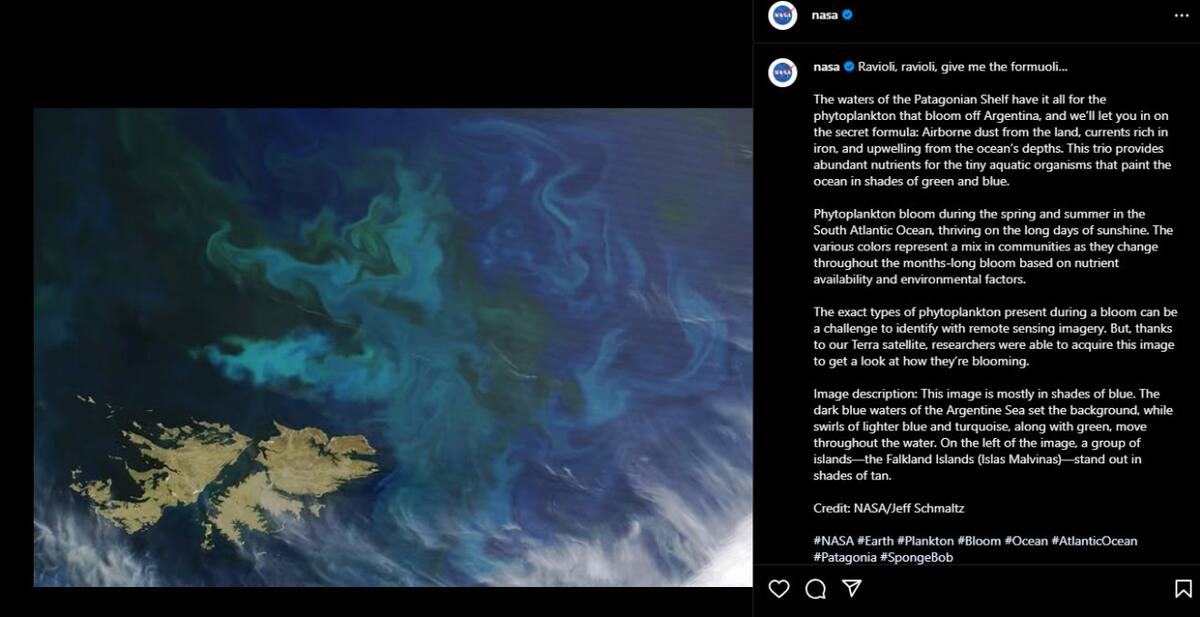
Task: Click the NASA avatar beside the caption text
Action: point(782,68)
